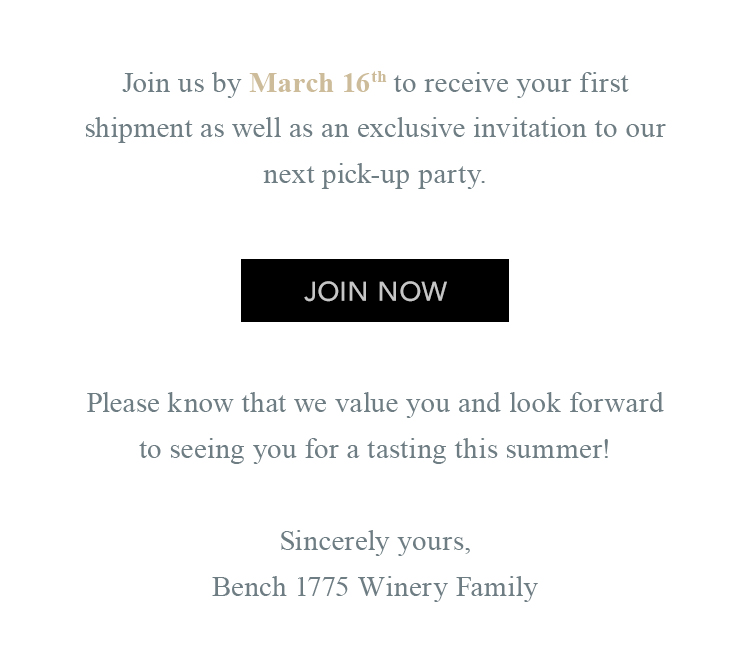750x647 pixels.
Task: Click the word "invitation"
Action: coord(529,128)
